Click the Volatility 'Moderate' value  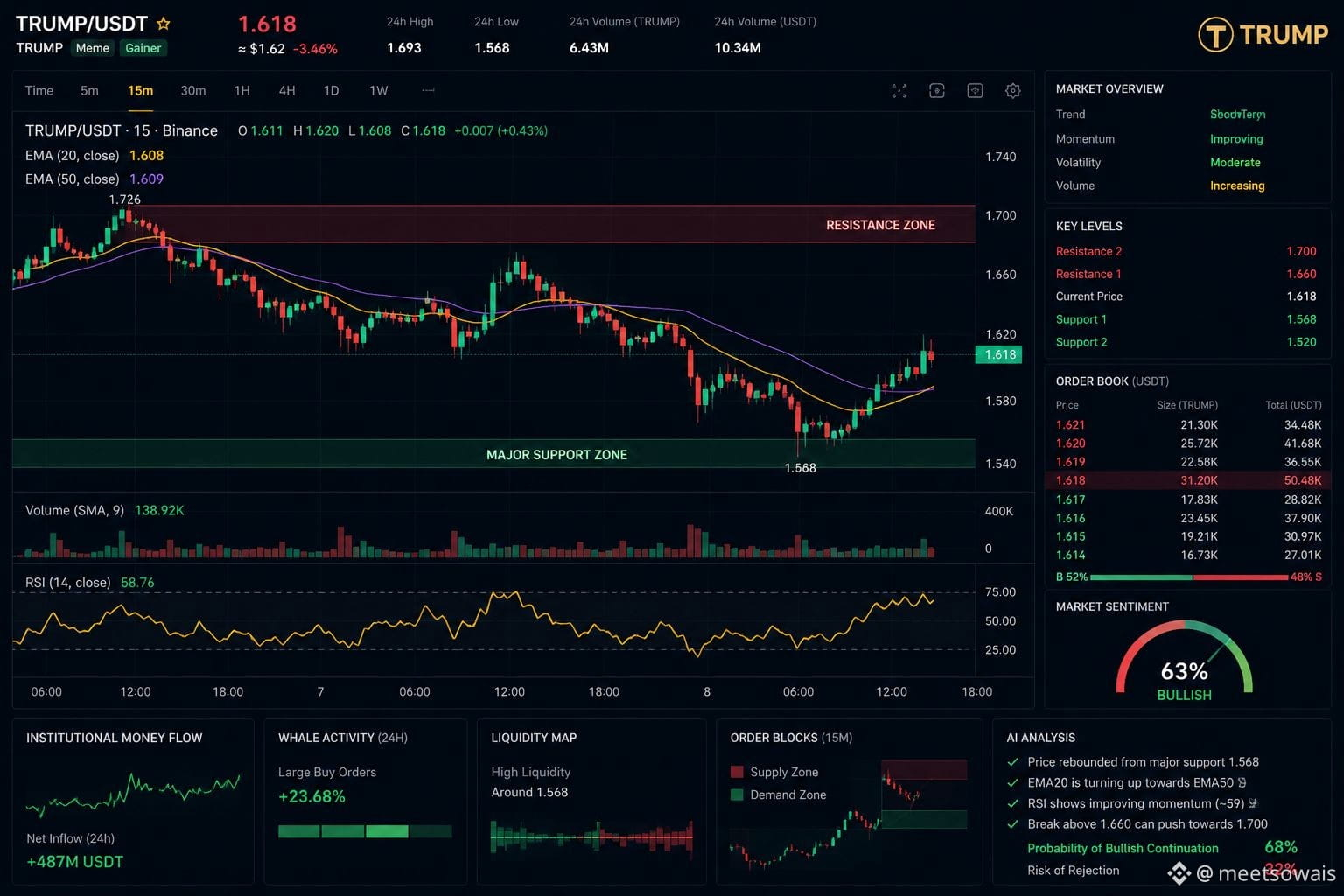[1235, 162]
